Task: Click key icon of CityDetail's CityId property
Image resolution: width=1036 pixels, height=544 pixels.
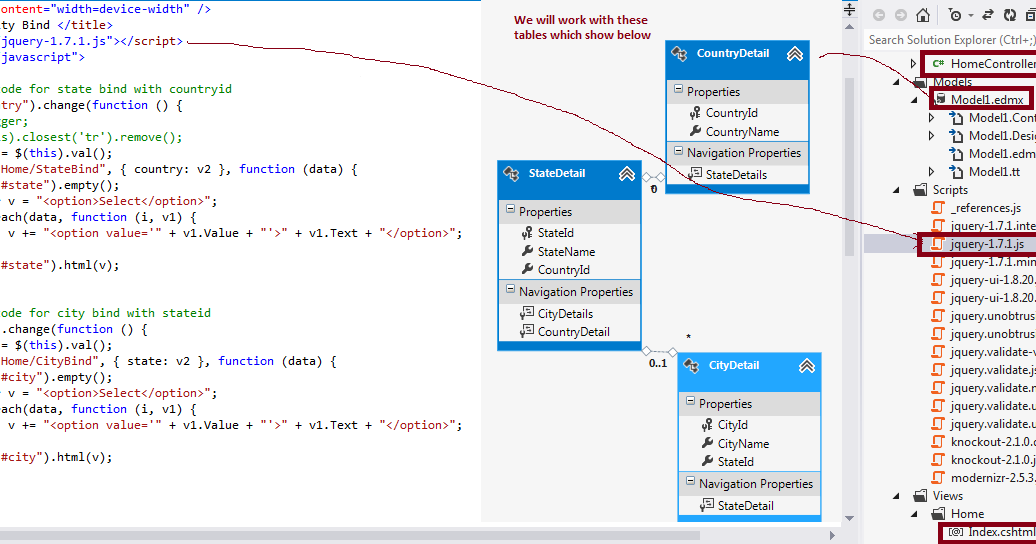Action: pos(708,424)
